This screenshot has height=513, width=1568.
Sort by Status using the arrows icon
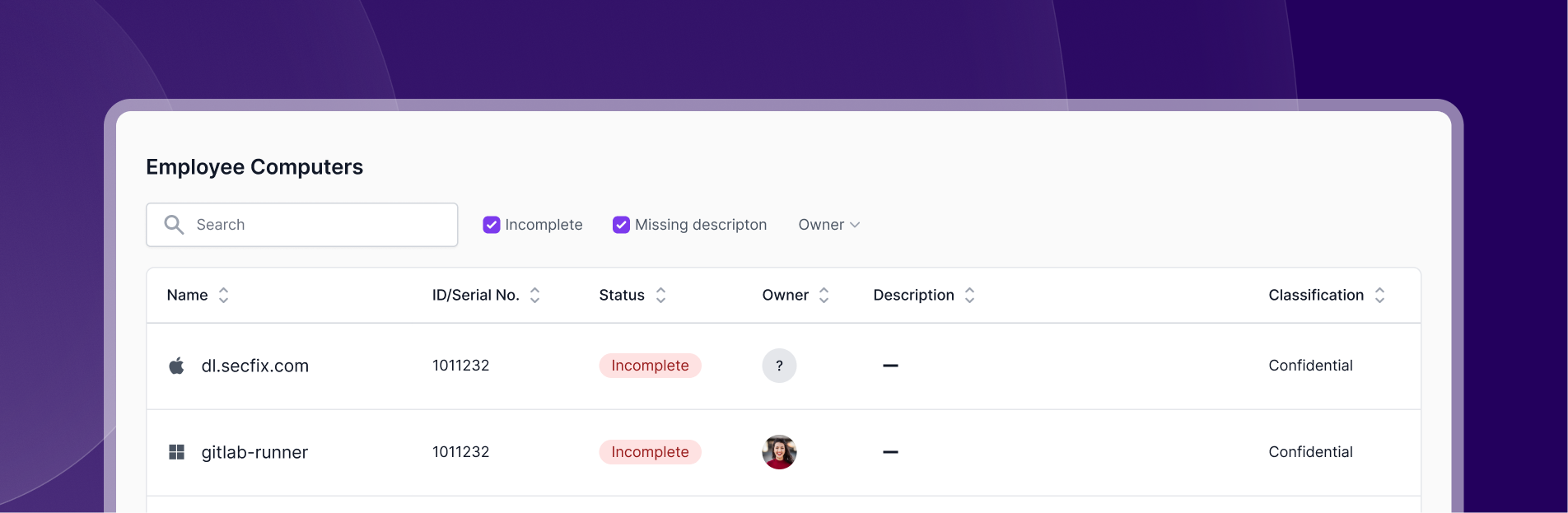660,295
